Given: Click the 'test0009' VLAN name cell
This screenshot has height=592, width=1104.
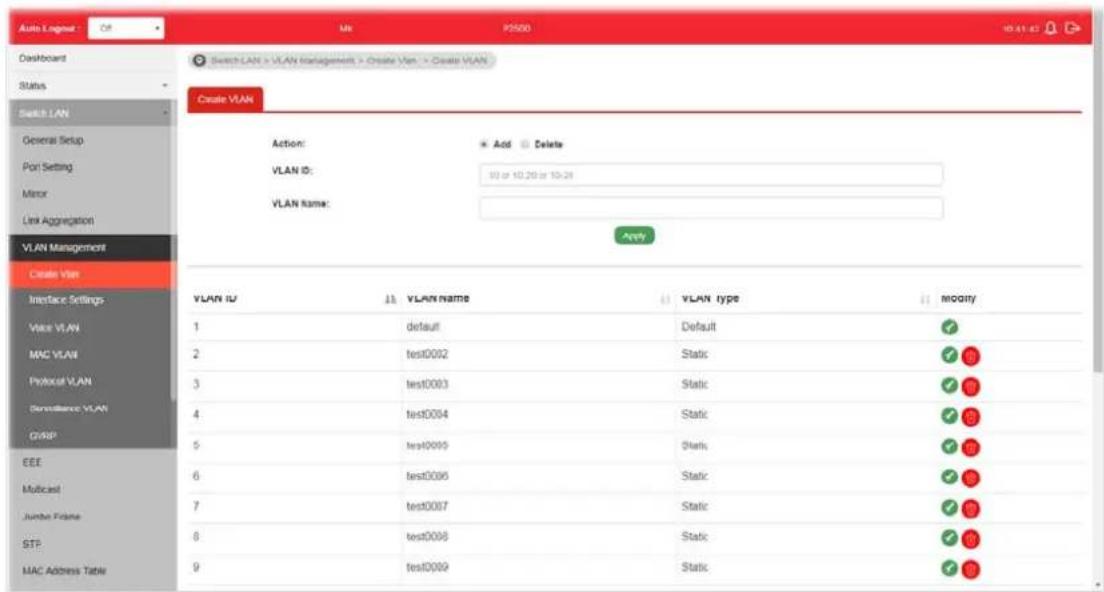Looking at the screenshot, I should [x=427, y=567].
